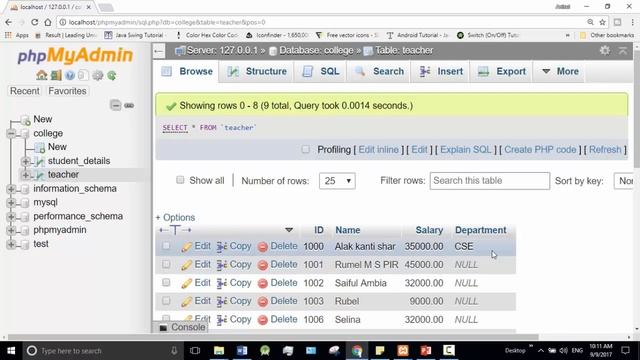The image size is (640, 360).
Task: Click the collapse header arrows icon
Action: pos(623,50)
